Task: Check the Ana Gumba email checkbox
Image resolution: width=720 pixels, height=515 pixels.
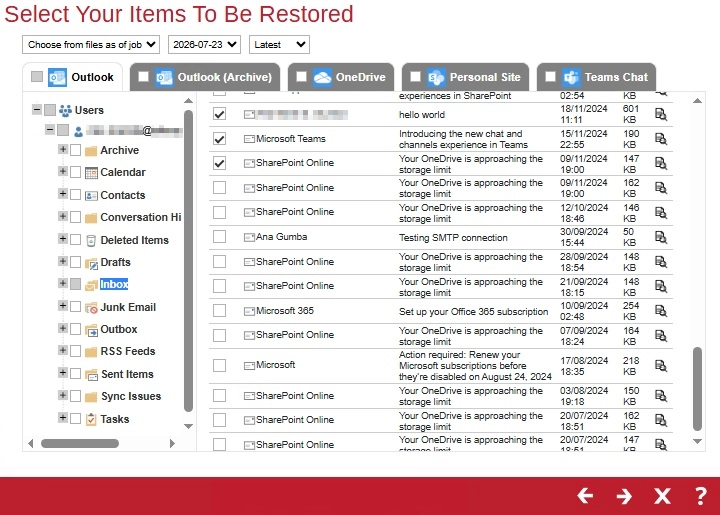Action: point(219,237)
